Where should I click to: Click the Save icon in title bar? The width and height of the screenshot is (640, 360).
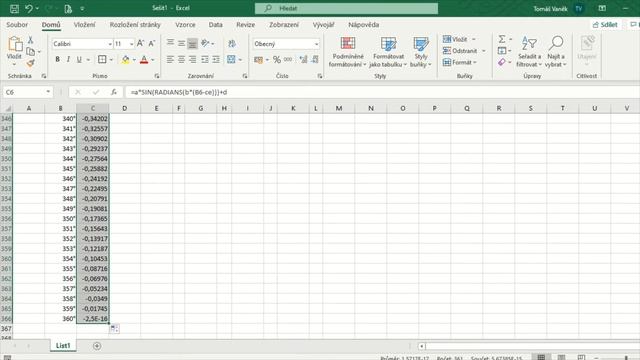pyautogui.click(x=14, y=8)
